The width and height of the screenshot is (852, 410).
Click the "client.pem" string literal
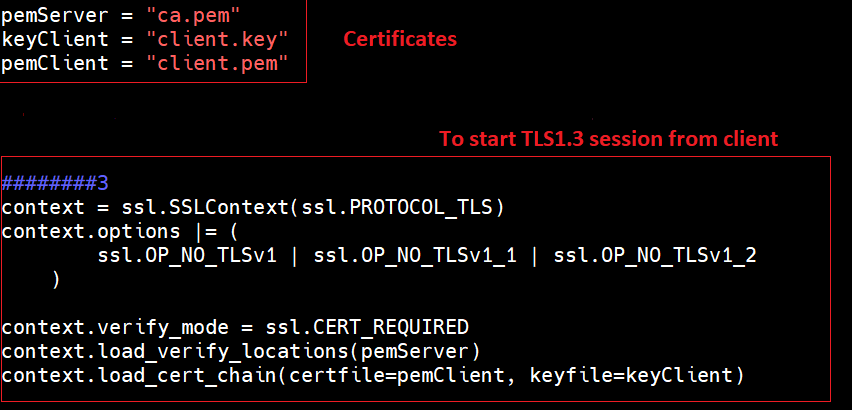coord(216,63)
